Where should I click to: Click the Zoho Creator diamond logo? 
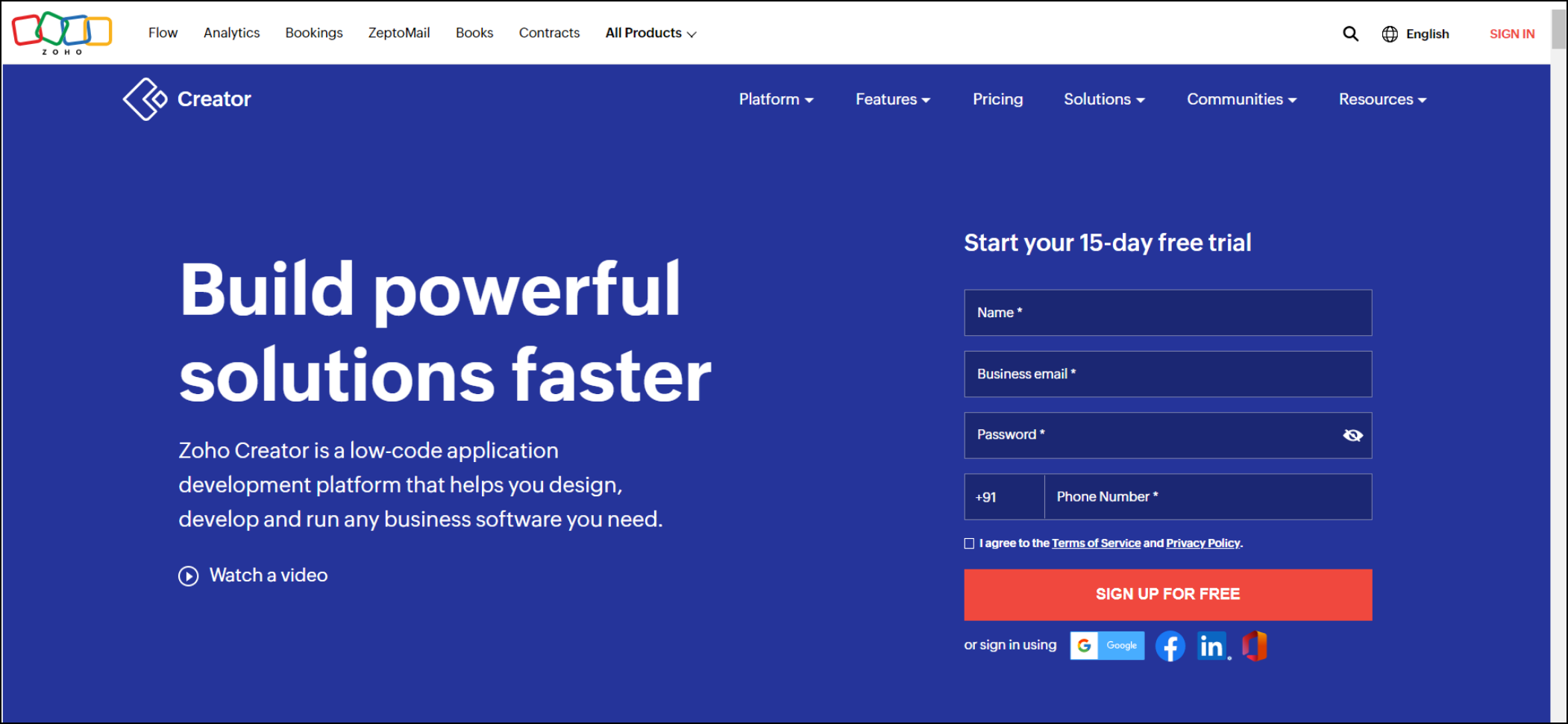145,99
